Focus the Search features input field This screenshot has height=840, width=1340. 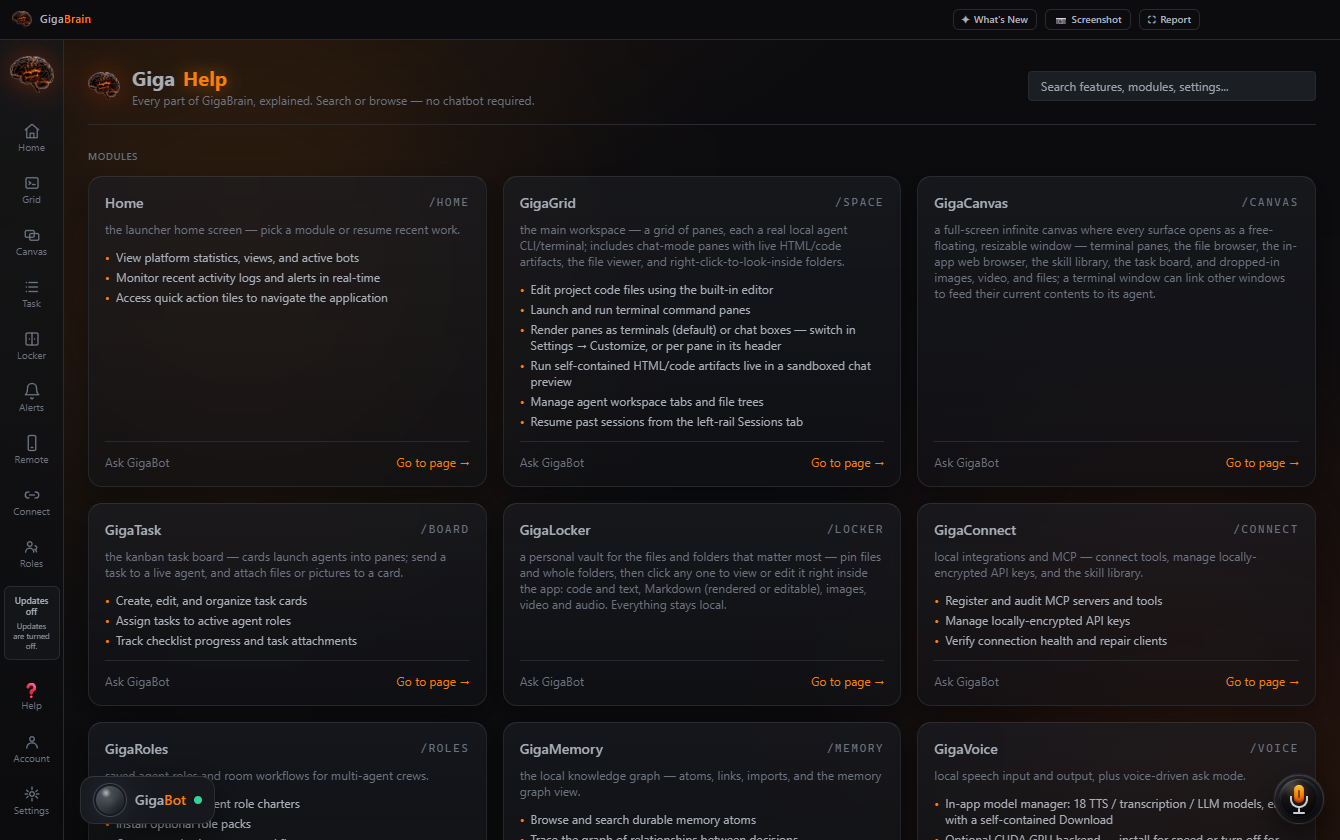1172,86
